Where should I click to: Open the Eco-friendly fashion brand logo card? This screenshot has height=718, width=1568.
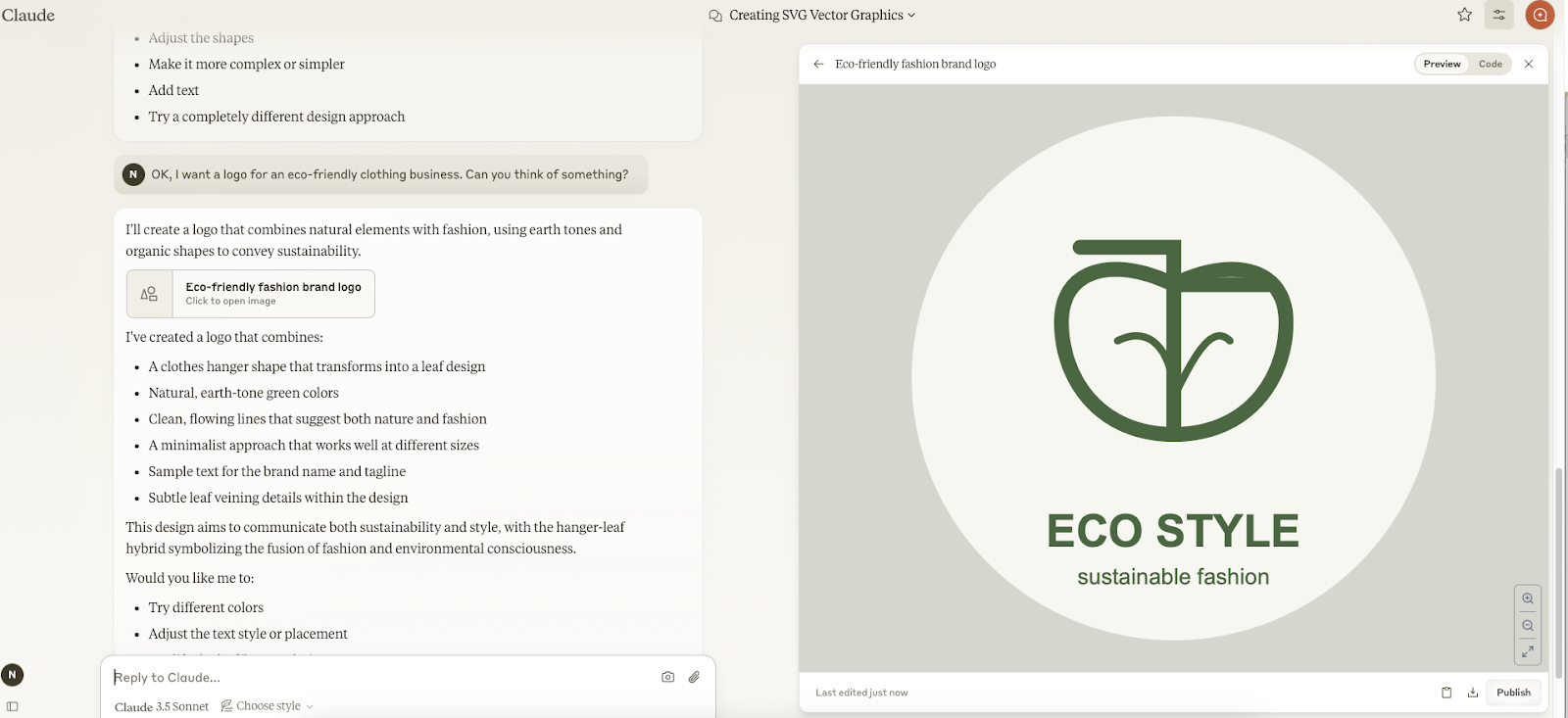(x=251, y=294)
